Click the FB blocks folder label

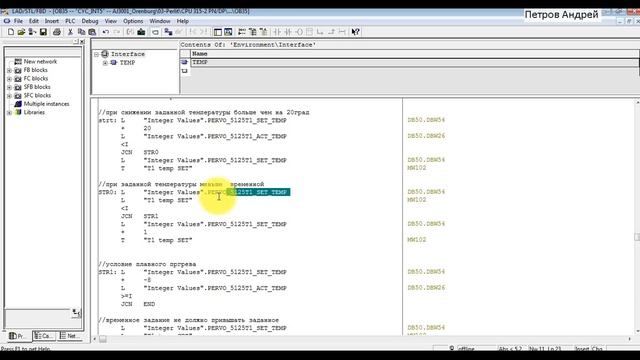click(x=36, y=70)
